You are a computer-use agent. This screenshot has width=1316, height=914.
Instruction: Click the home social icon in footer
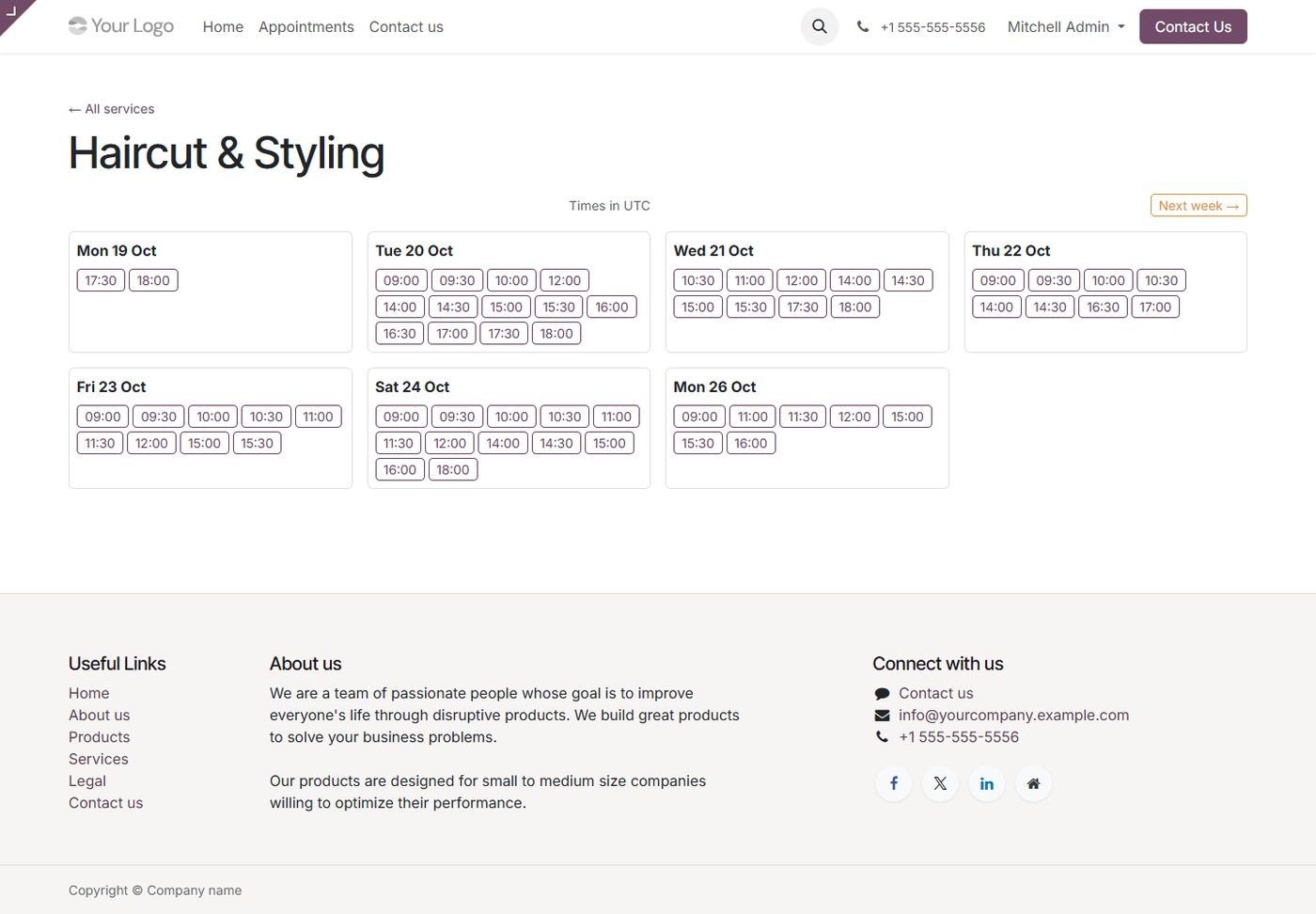coord(1033,783)
